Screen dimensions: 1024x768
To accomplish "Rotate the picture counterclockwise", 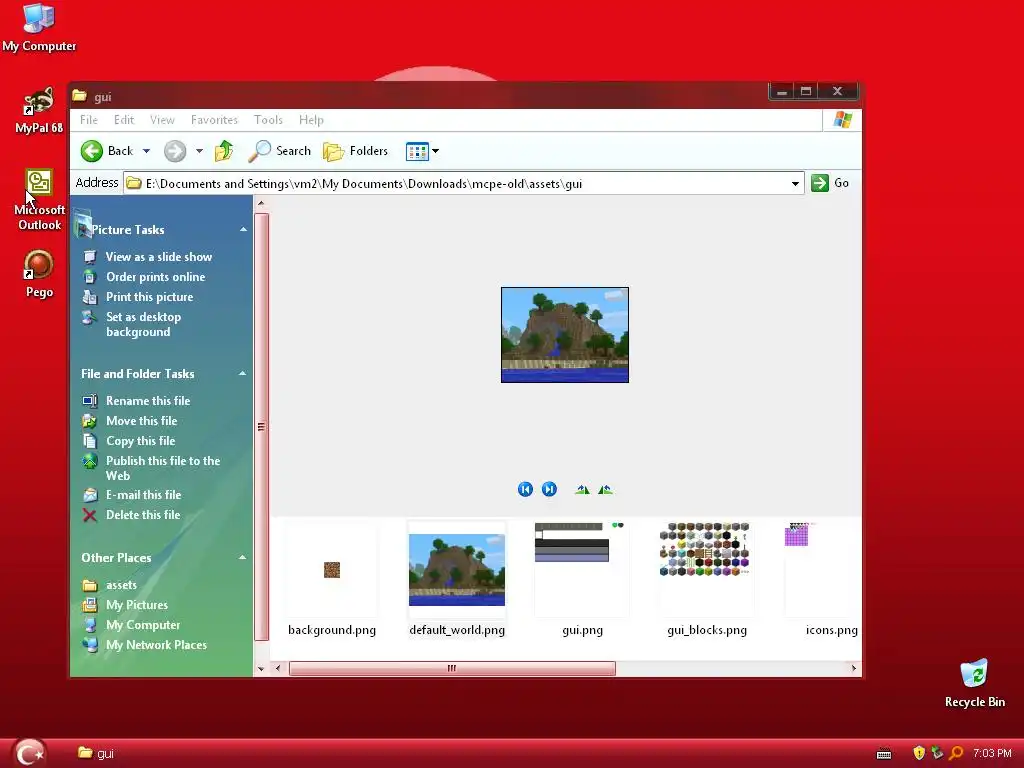I will pos(605,489).
